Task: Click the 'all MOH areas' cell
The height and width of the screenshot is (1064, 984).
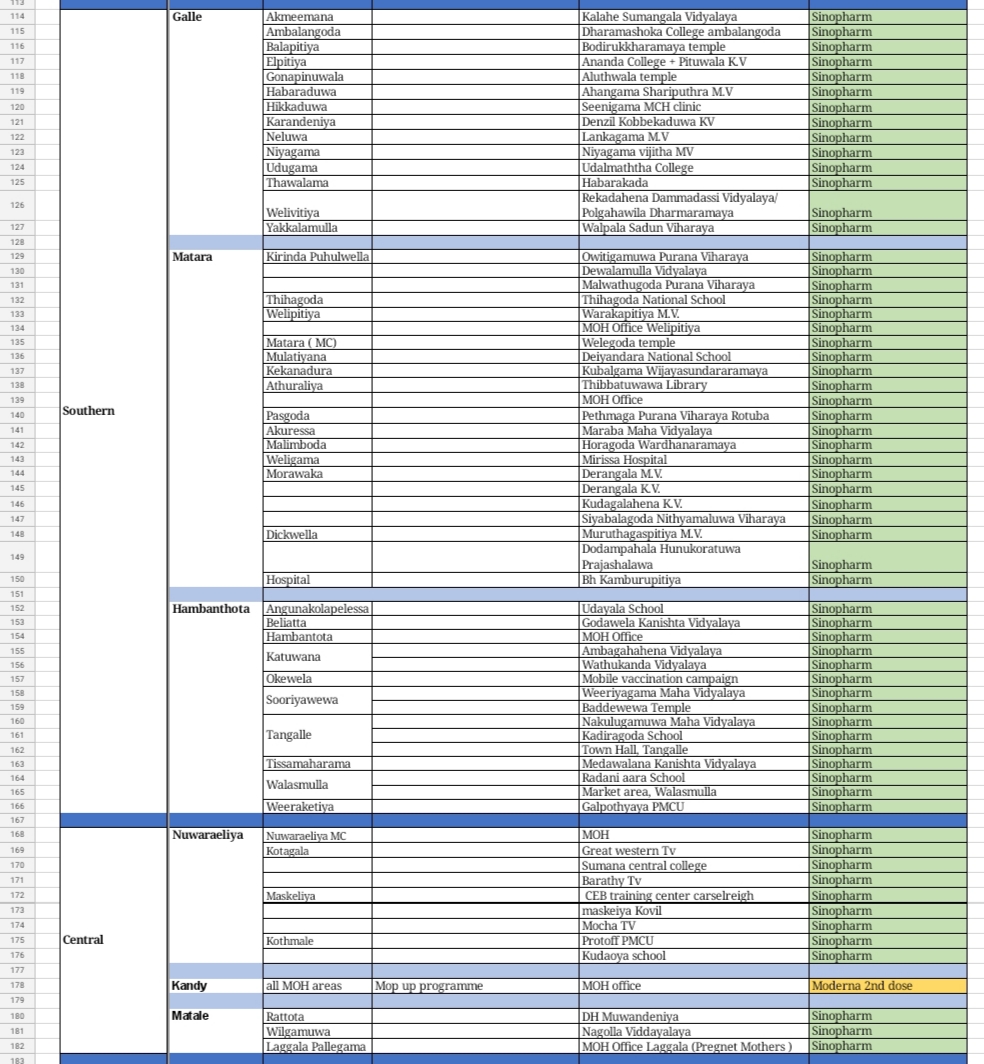Action: coord(317,985)
